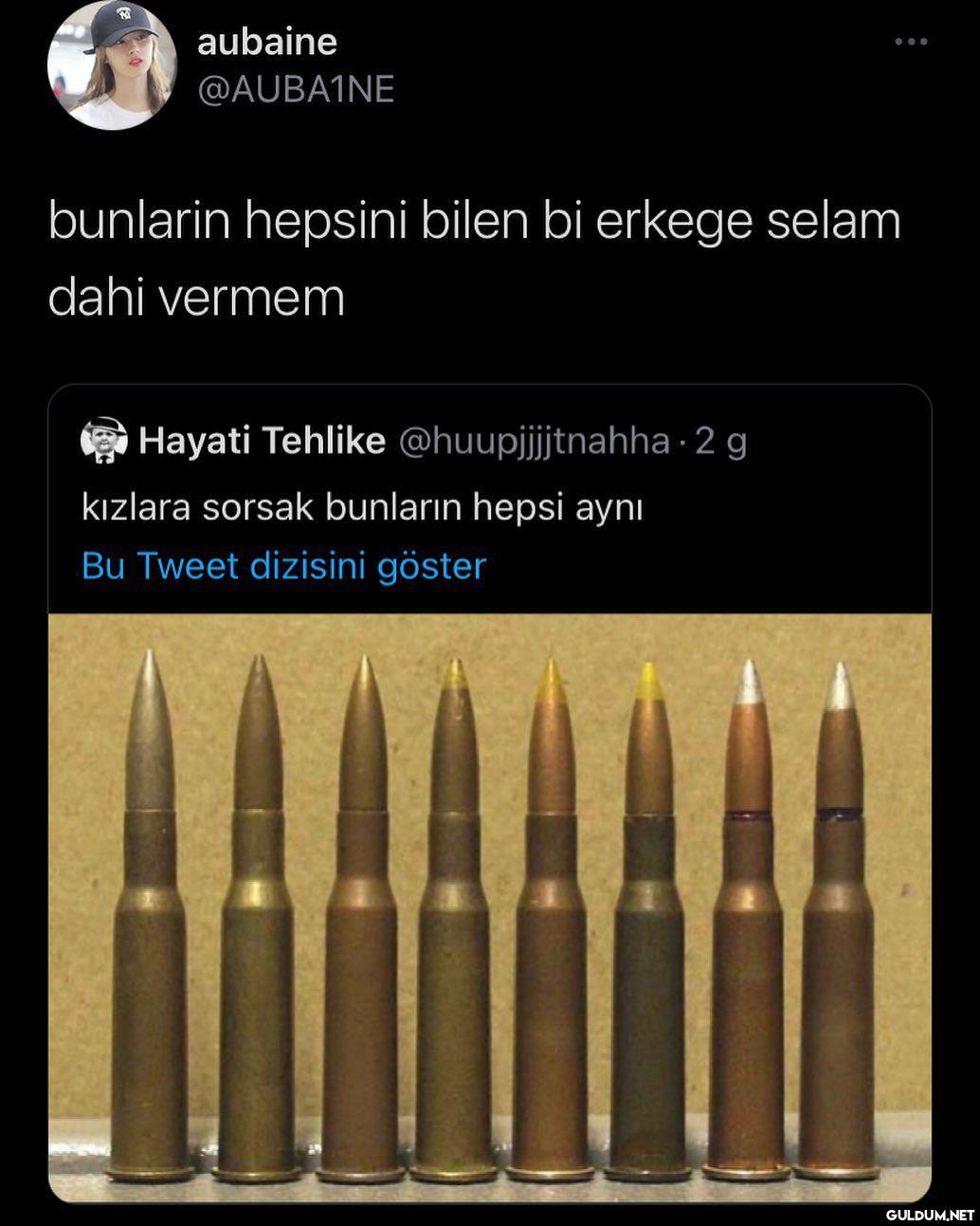Click the bright yellow-tipped bullet

648,920
